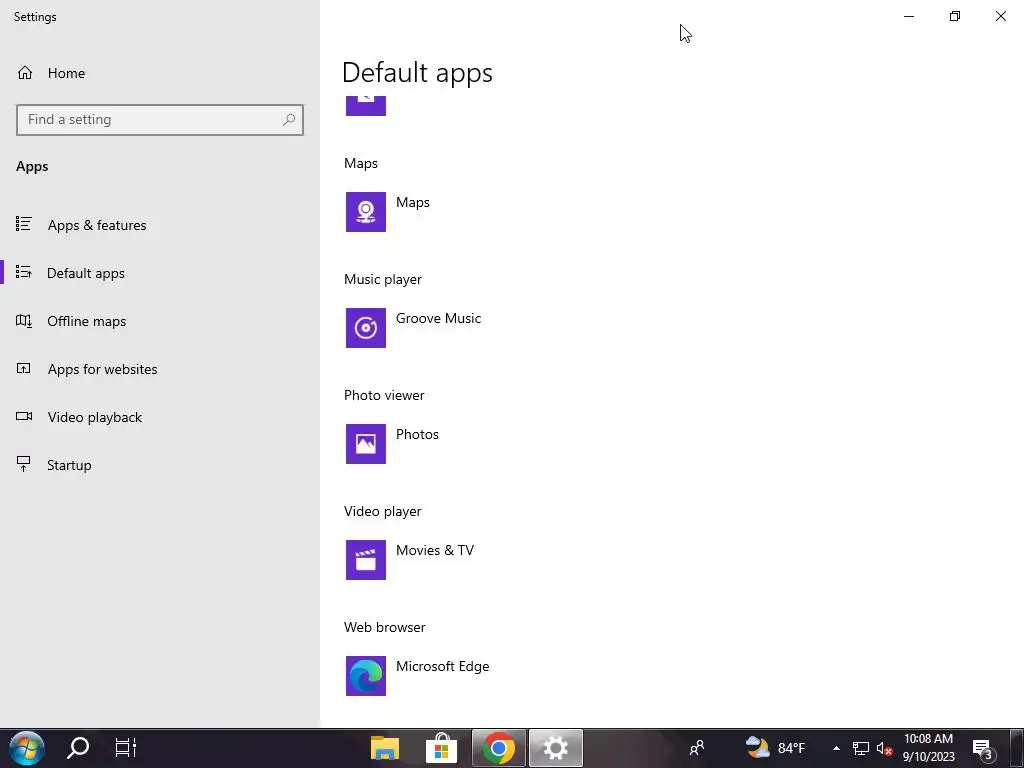The image size is (1024, 768).
Task: Open People icon in system tray
Action: tap(697, 748)
